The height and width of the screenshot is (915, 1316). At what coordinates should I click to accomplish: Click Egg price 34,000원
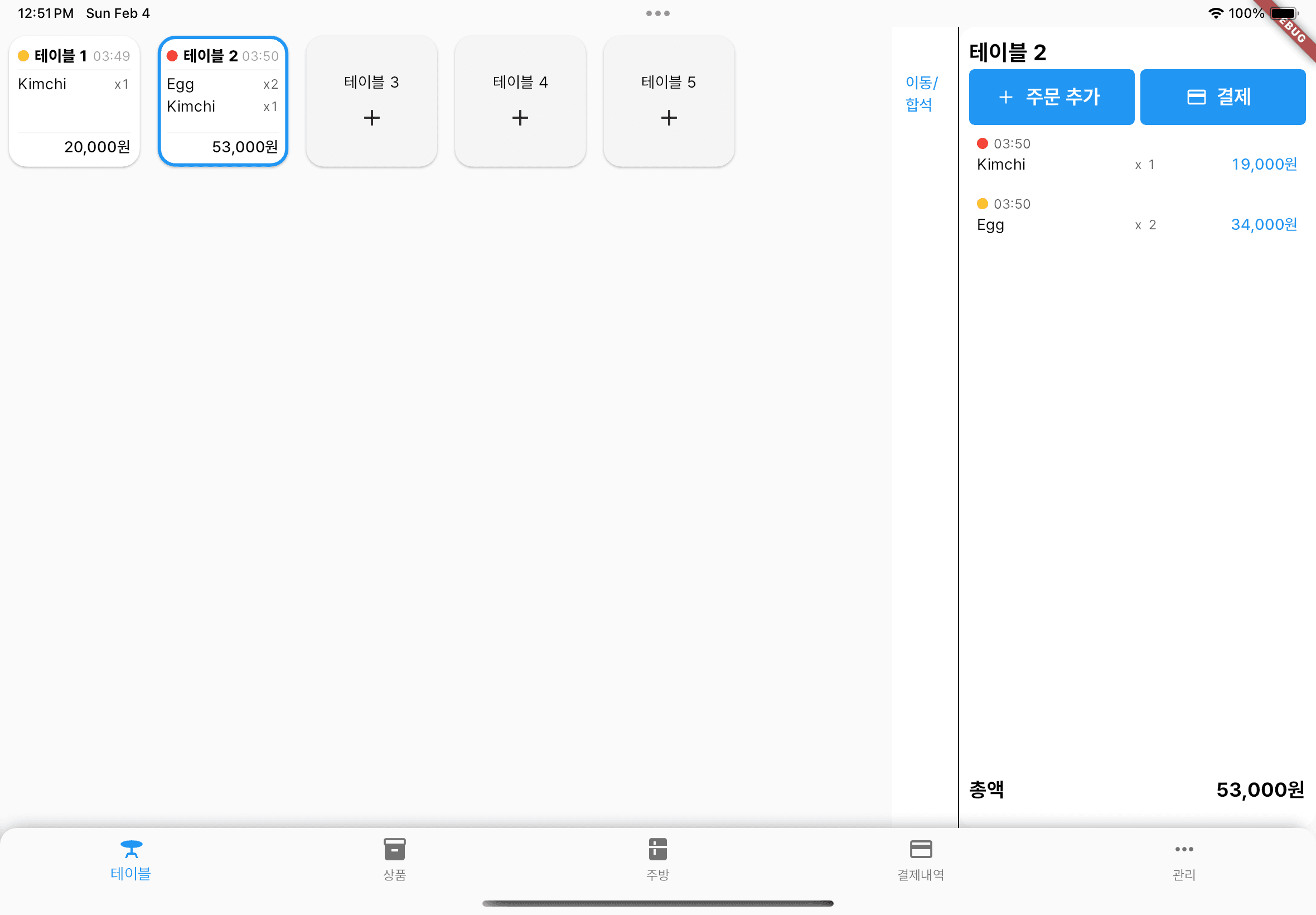pos(1263,225)
